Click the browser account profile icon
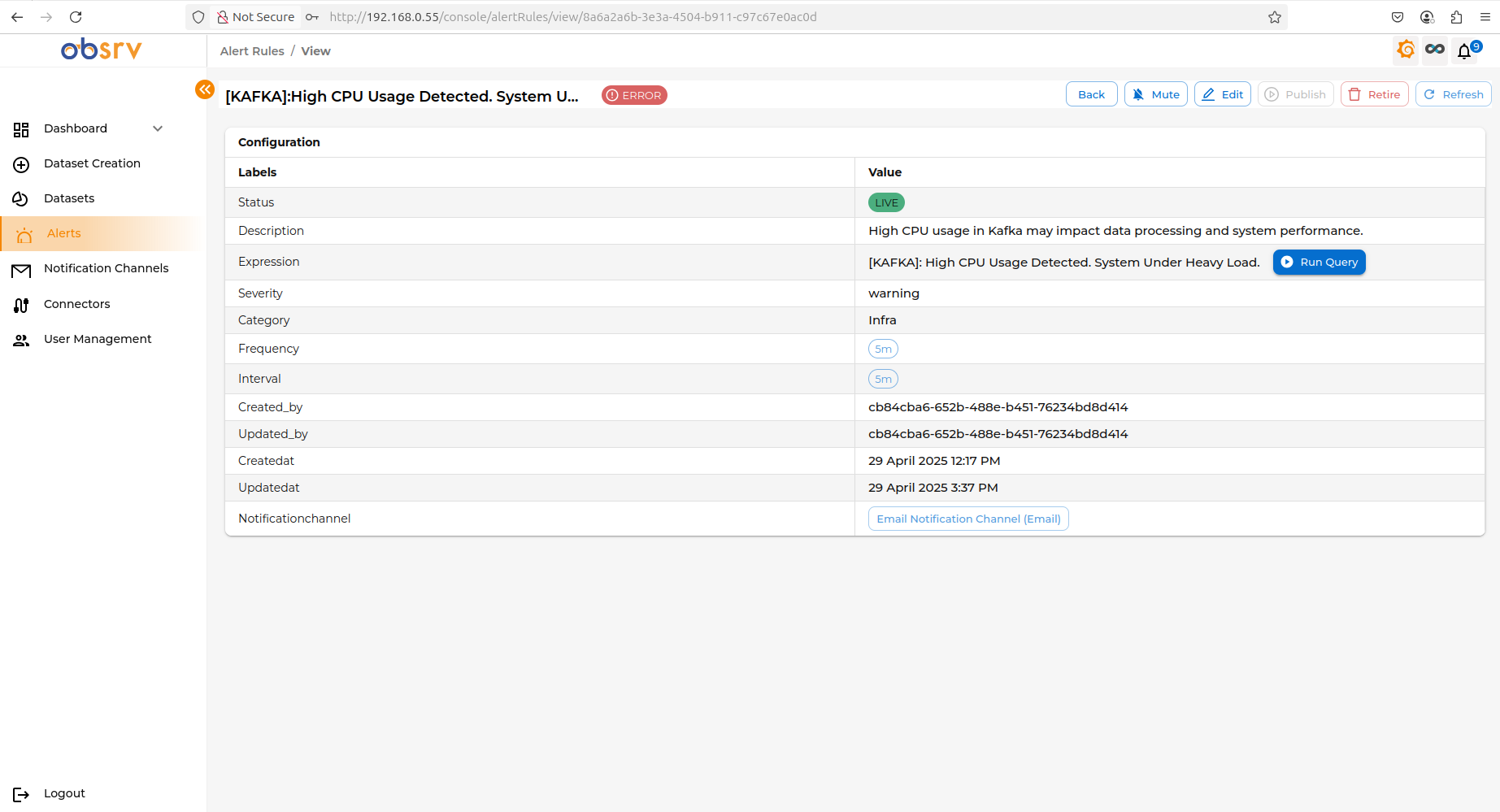Viewport: 1500px width, 812px height. click(1427, 17)
